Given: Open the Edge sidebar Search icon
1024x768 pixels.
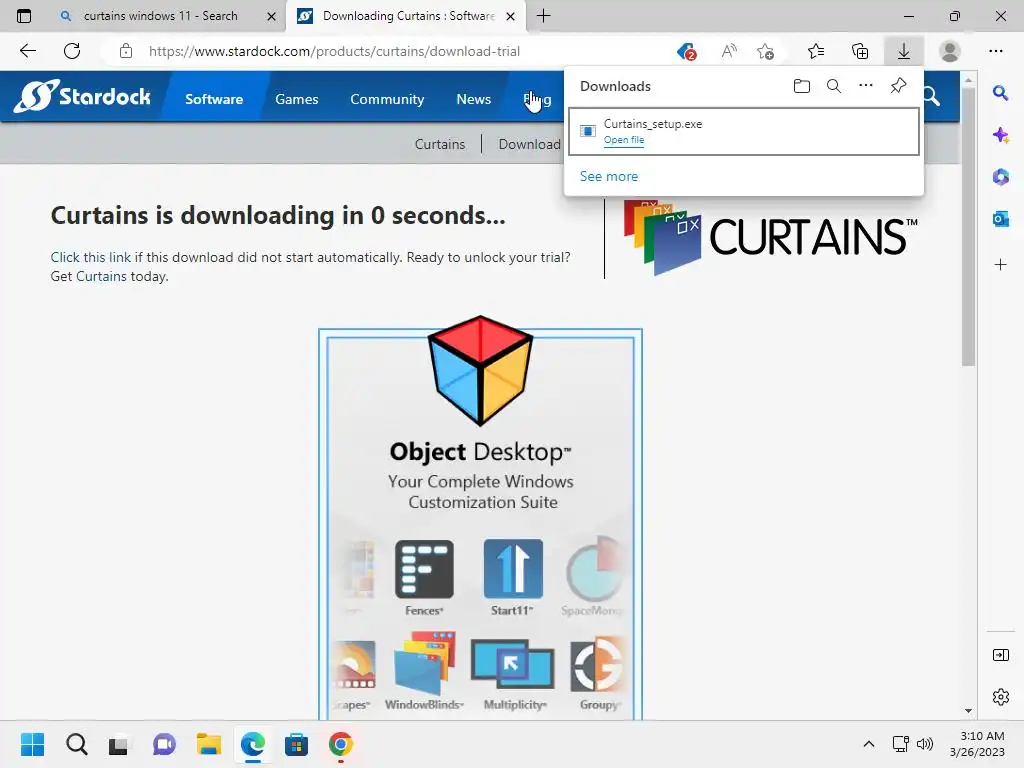Looking at the screenshot, I should 1000,93.
